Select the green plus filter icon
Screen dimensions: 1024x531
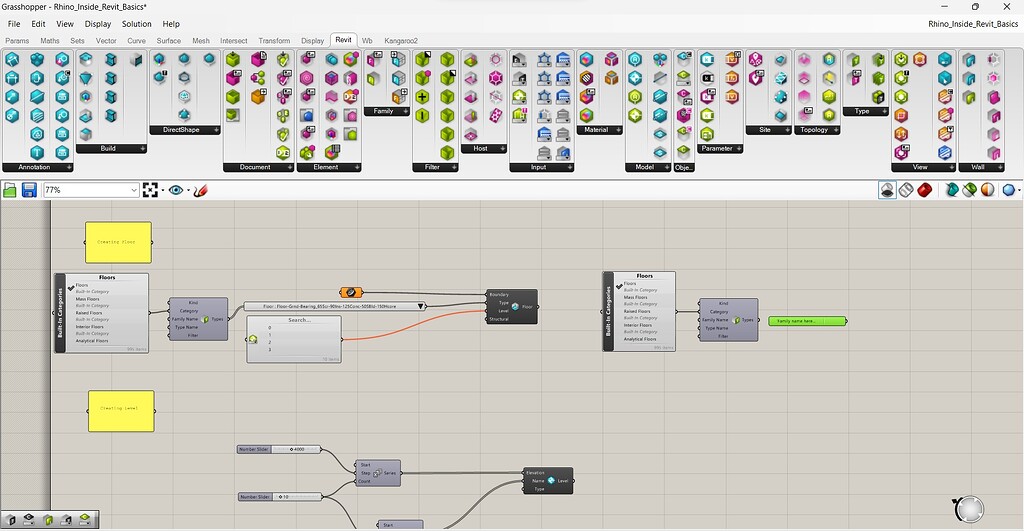tap(423, 97)
